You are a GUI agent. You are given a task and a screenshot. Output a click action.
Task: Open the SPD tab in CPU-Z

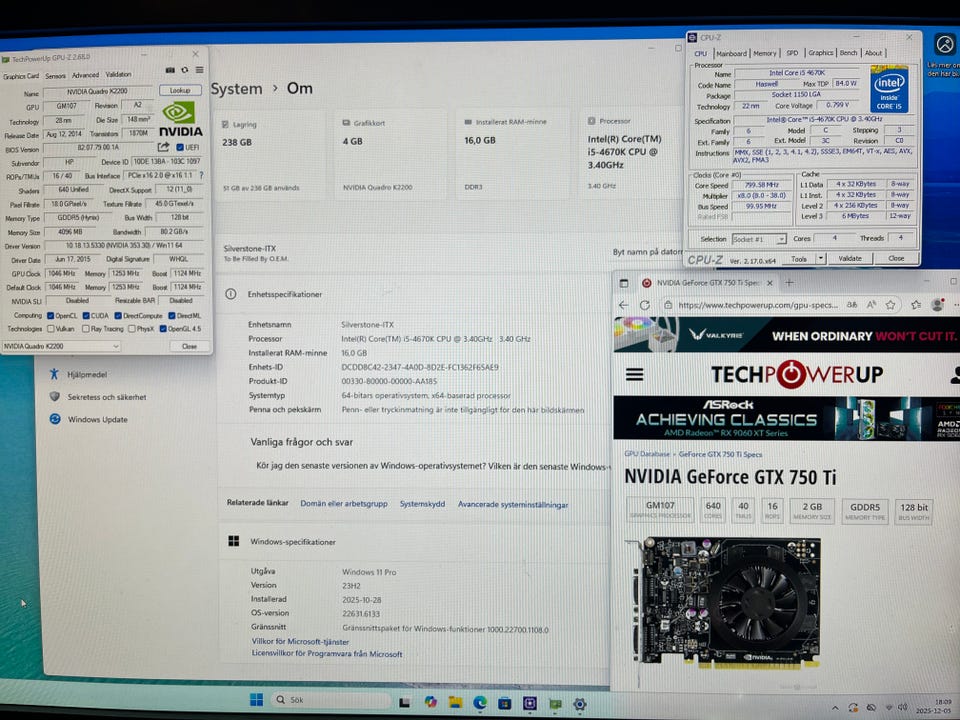click(792, 53)
